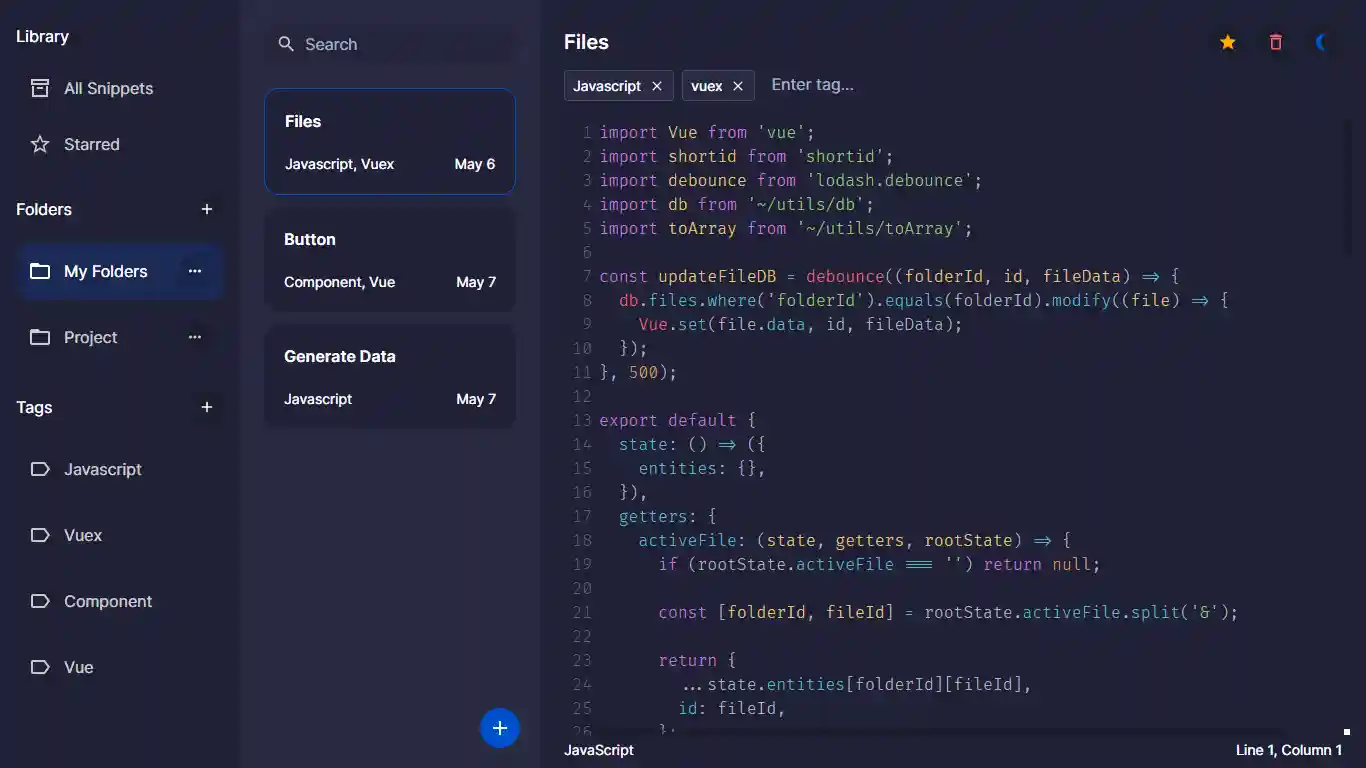Toggle the star favorite icon for Files
Image resolution: width=1366 pixels, height=768 pixels.
pyautogui.click(x=1227, y=42)
